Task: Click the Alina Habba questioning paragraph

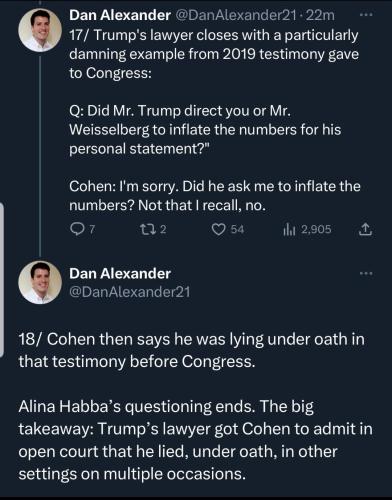Action: (195, 440)
